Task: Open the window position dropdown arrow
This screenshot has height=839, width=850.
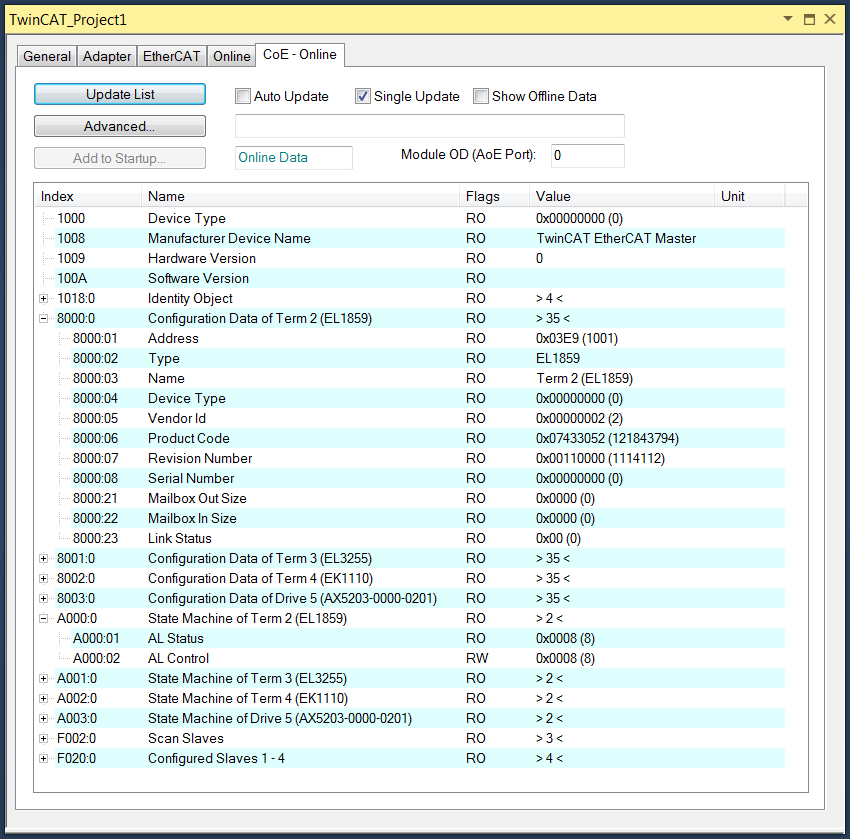Action: pyautogui.click(x=788, y=19)
